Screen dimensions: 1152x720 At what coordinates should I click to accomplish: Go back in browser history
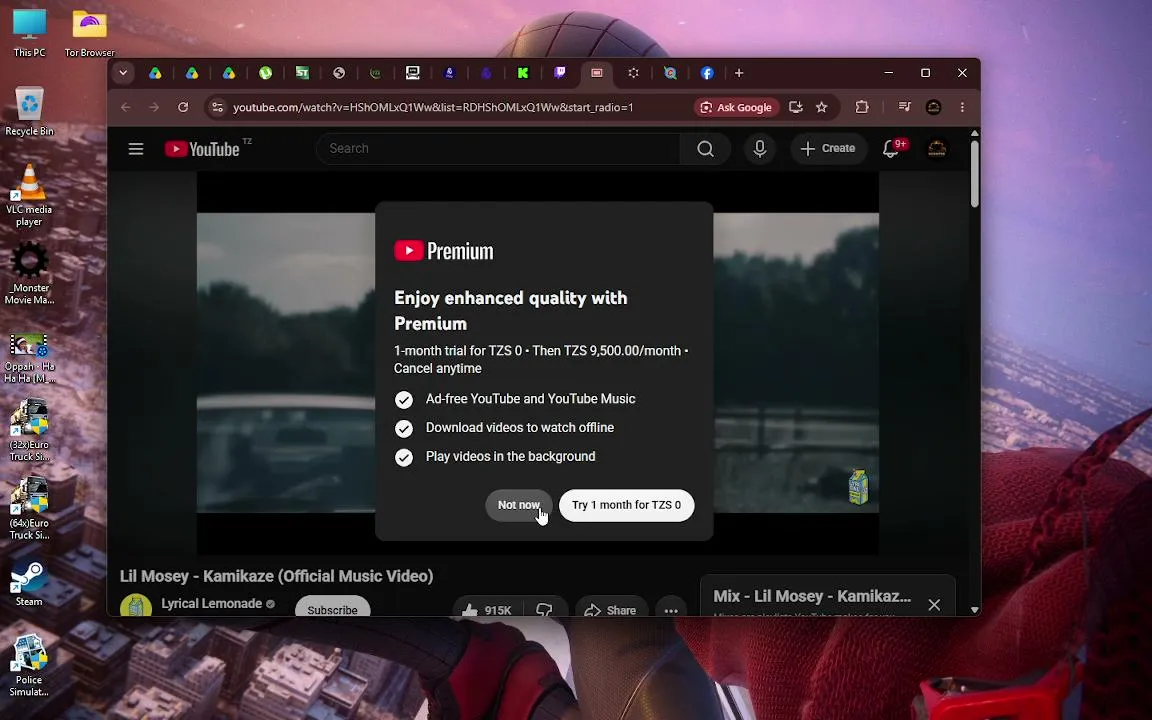pos(126,107)
